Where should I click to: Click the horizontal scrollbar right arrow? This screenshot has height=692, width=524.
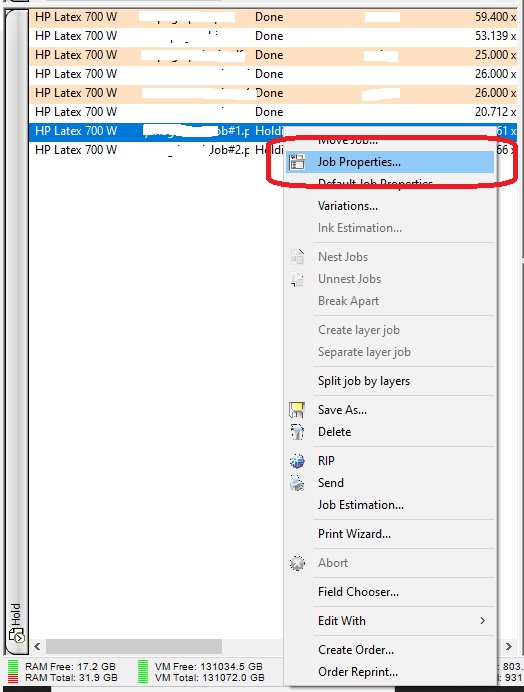[509, 647]
